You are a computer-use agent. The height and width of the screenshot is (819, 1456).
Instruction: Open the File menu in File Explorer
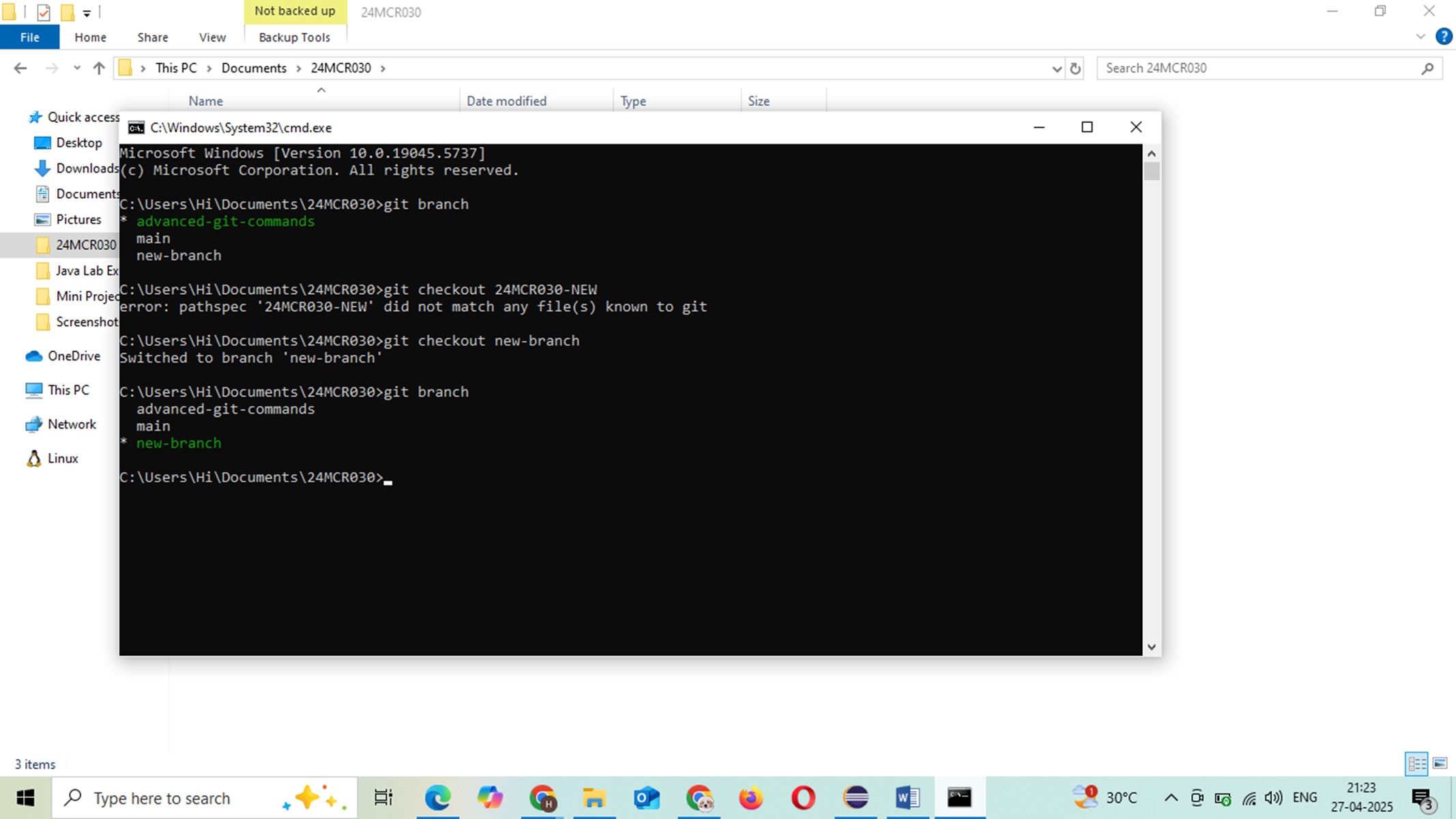(x=29, y=38)
